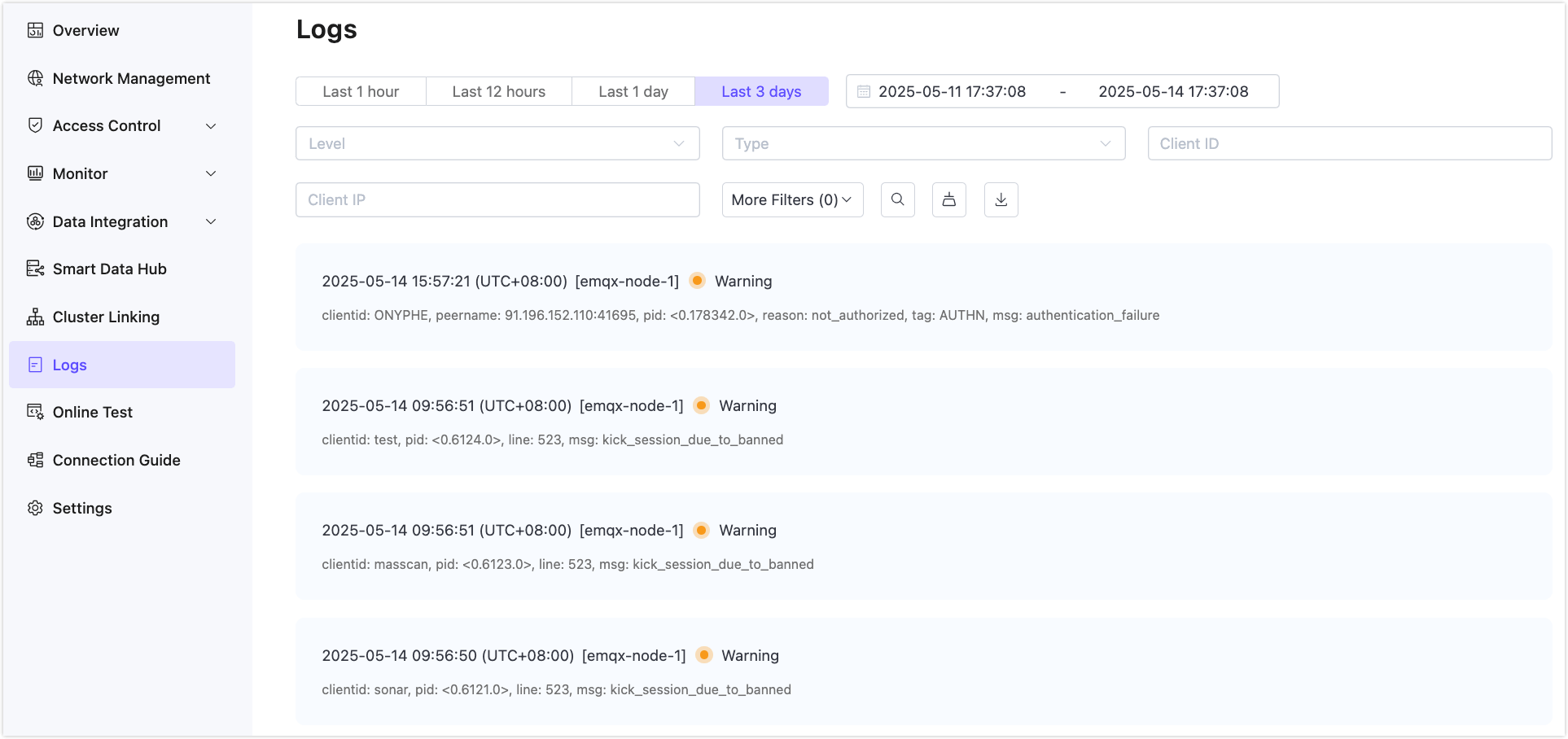Click the download logs icon

(1001, 199)
